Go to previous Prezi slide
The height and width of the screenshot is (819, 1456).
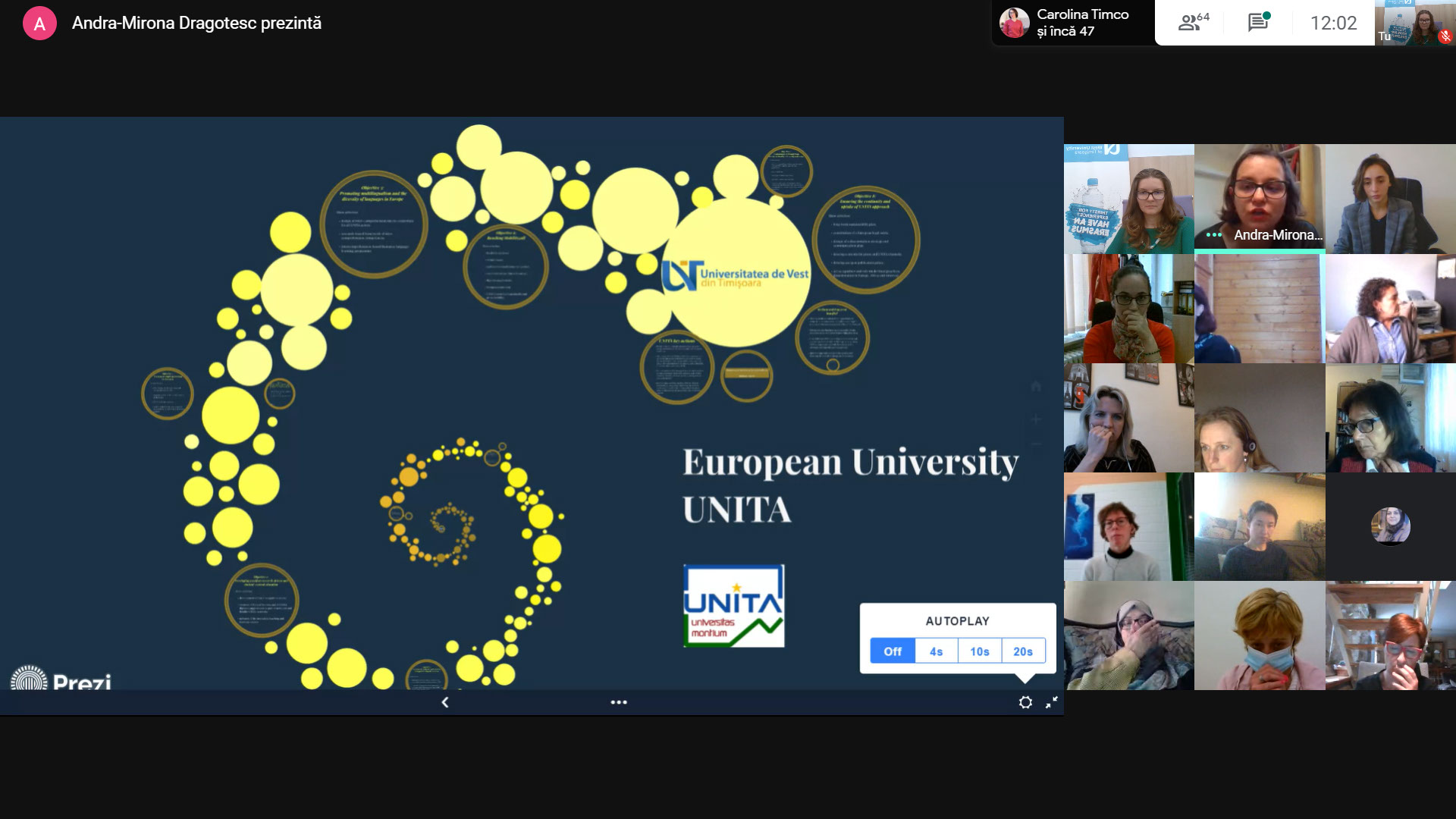[445, 702]
